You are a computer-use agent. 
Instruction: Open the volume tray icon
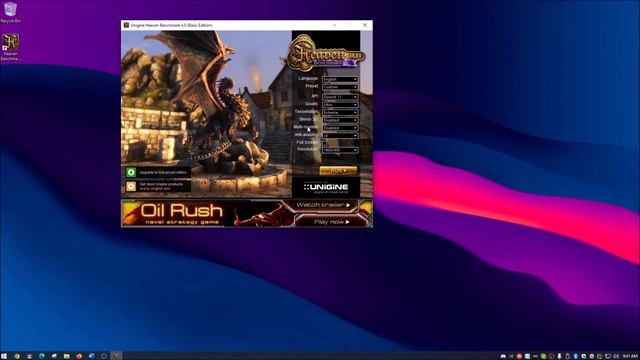tap(616, 356)
